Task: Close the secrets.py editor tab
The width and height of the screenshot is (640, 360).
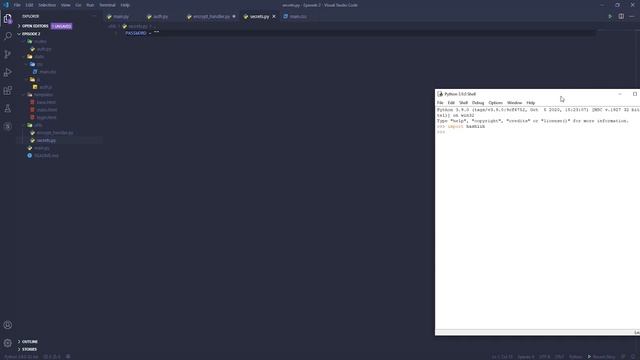Action: pos(274,16)
